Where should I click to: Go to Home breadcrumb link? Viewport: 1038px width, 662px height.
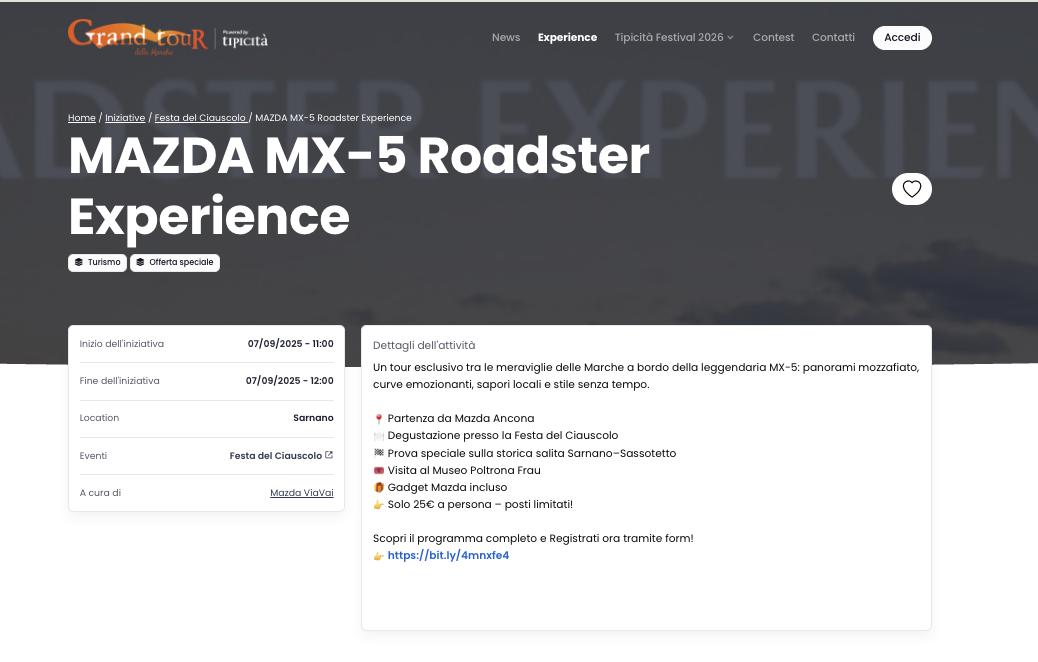[x=81, y=118]
